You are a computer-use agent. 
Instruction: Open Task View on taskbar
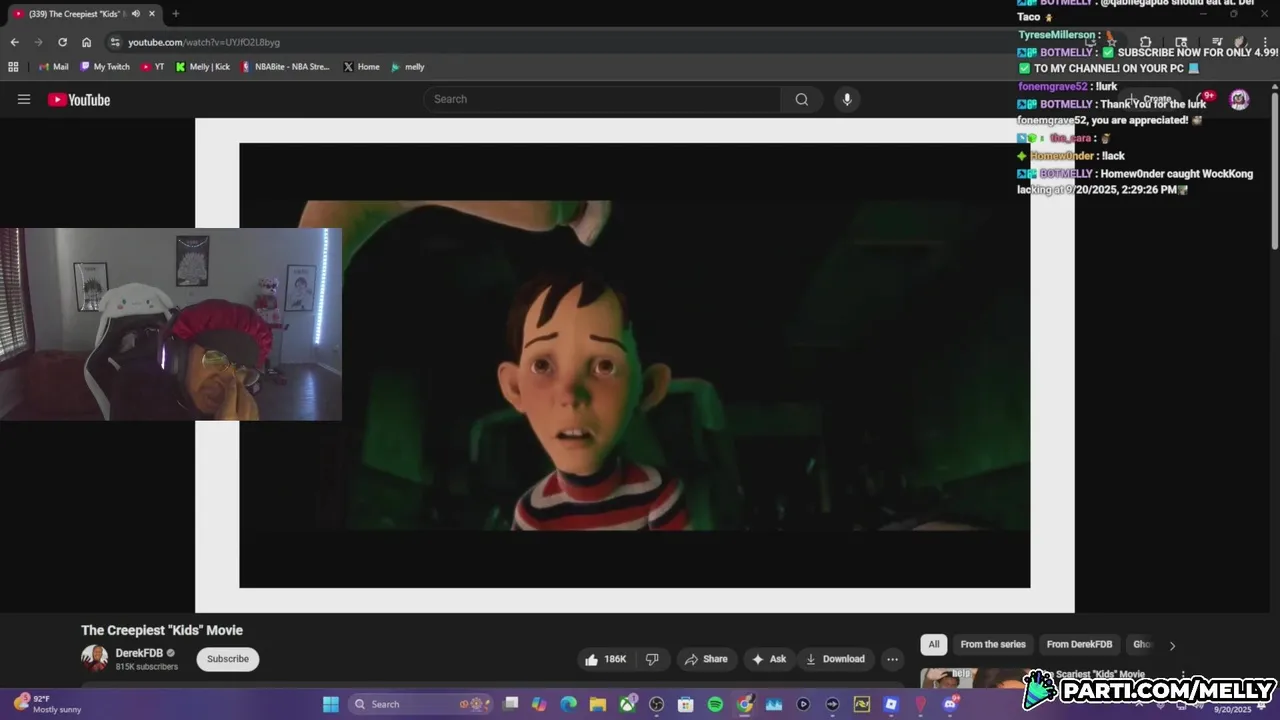click(x=511, y=704)
